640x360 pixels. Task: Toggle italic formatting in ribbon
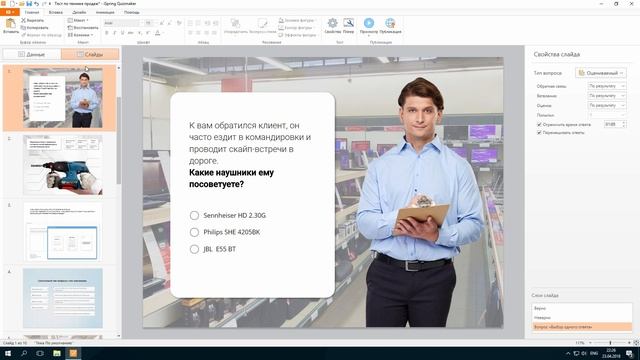click(x=114, y=33)
